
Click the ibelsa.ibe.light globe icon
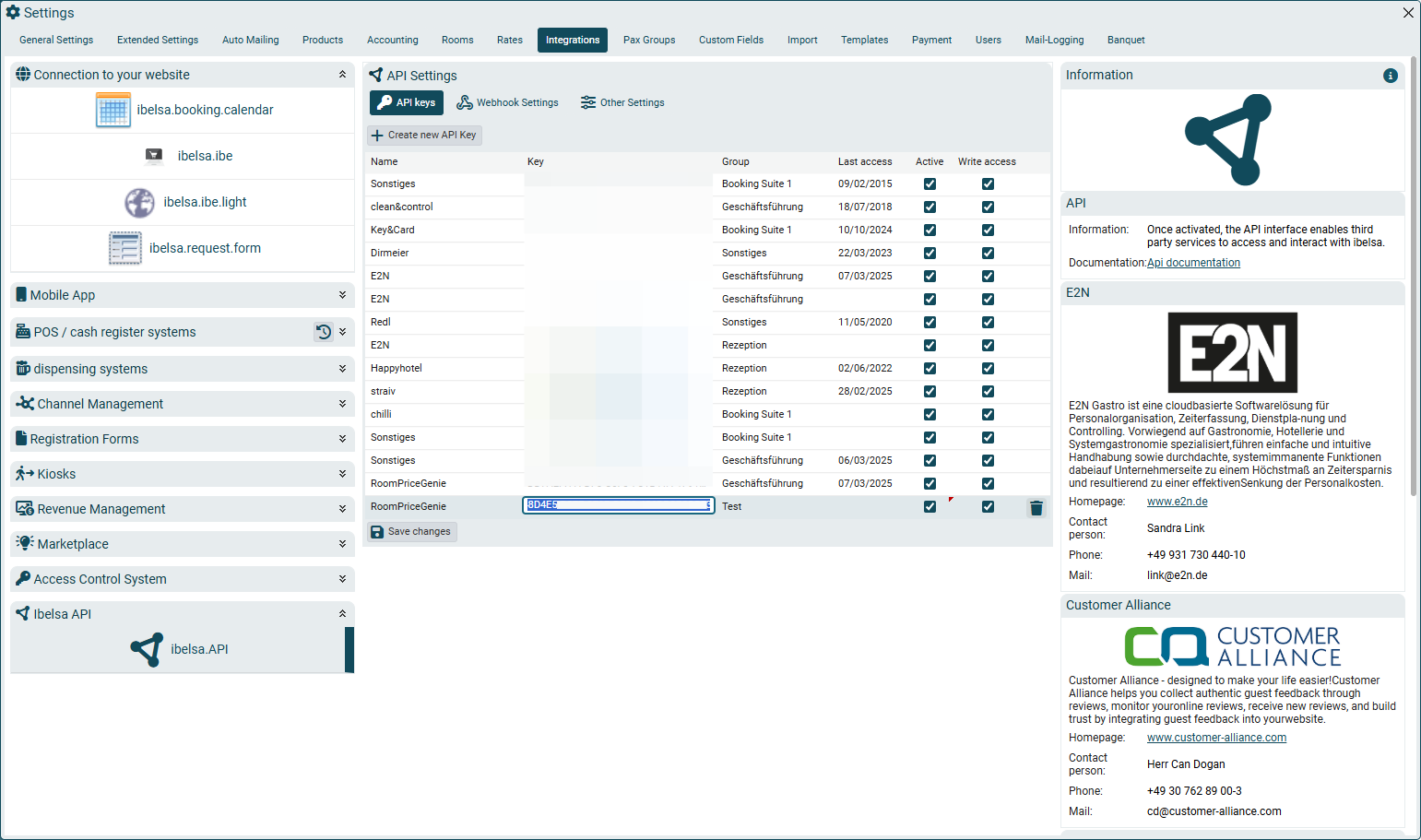point(139,202)
